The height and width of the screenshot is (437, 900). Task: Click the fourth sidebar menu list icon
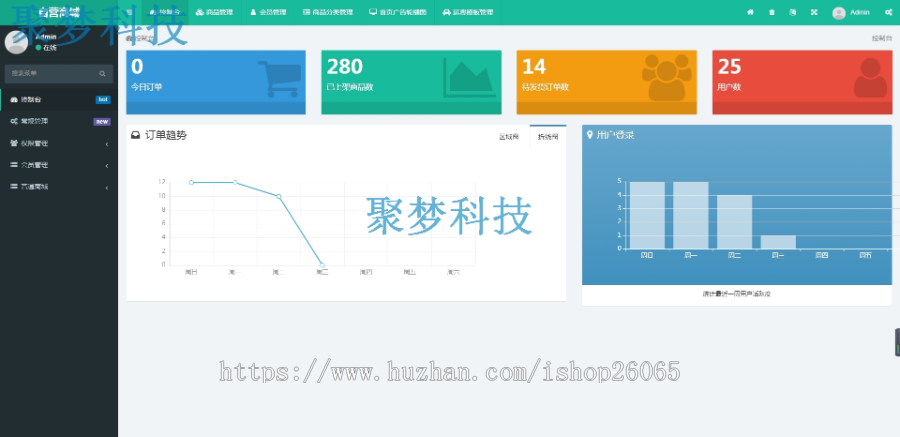coord(14,165)
